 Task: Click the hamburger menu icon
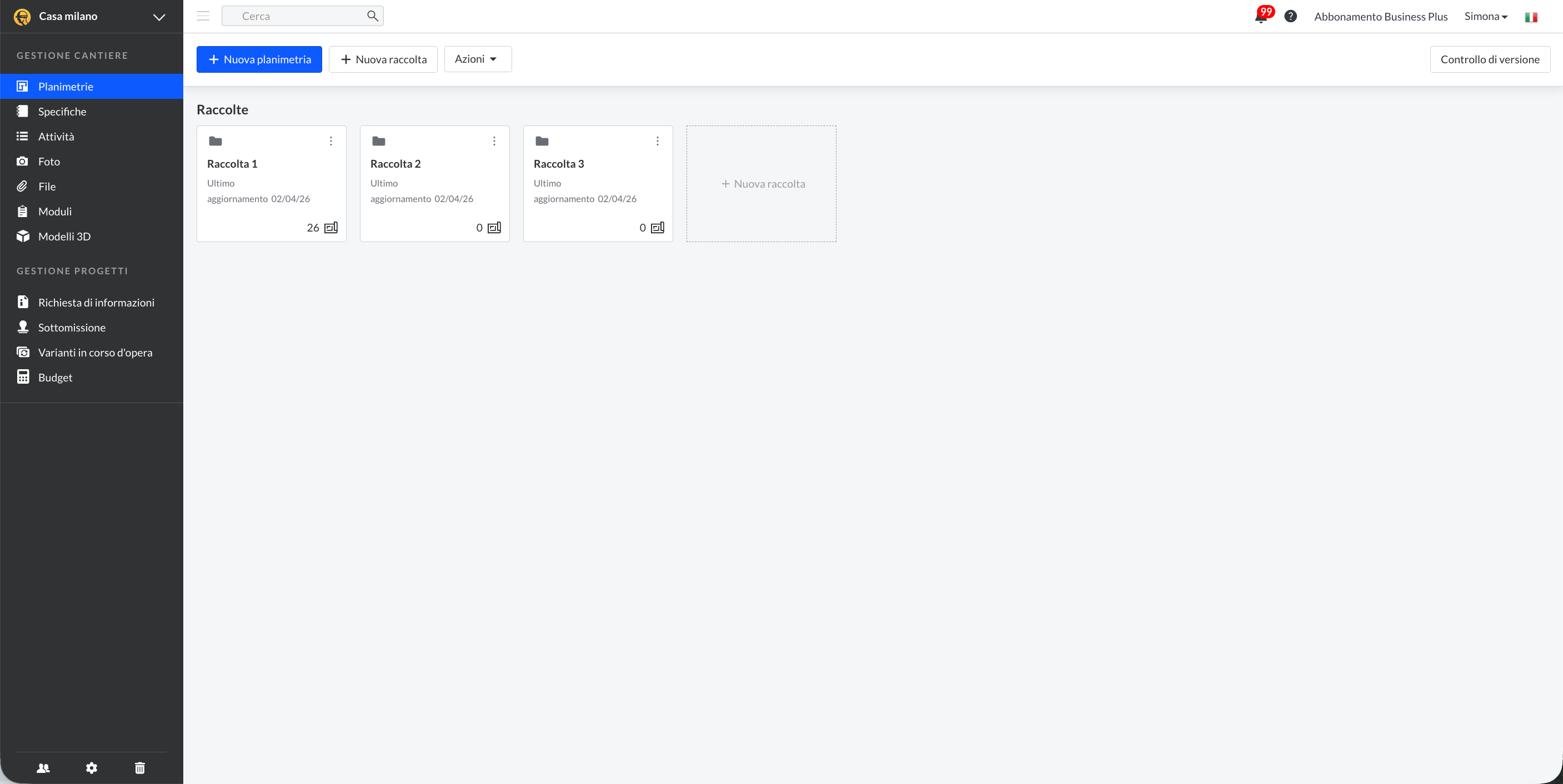tap(203, 16)
